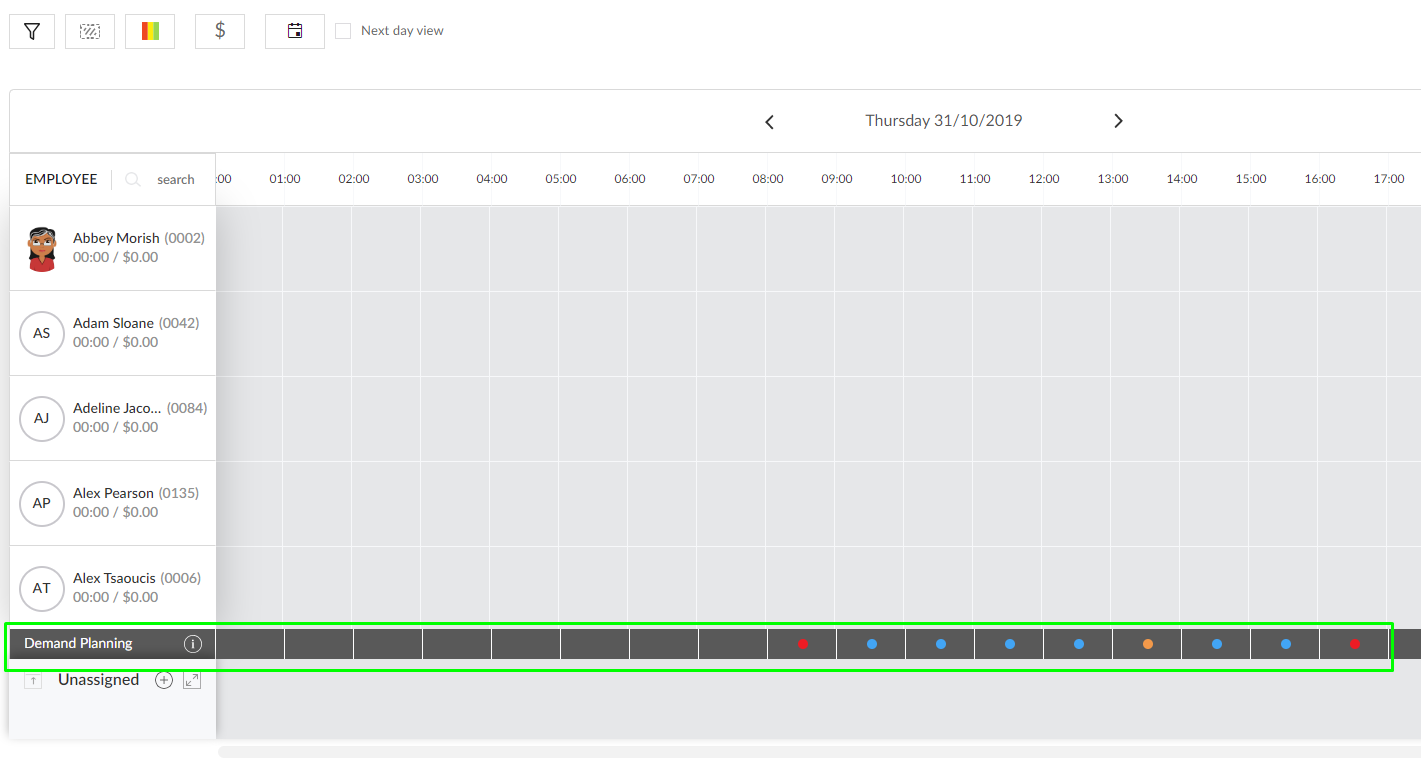This screenshot has width=1421, height=763.
Task: Click the 01:00 time header
Action: 285,179
